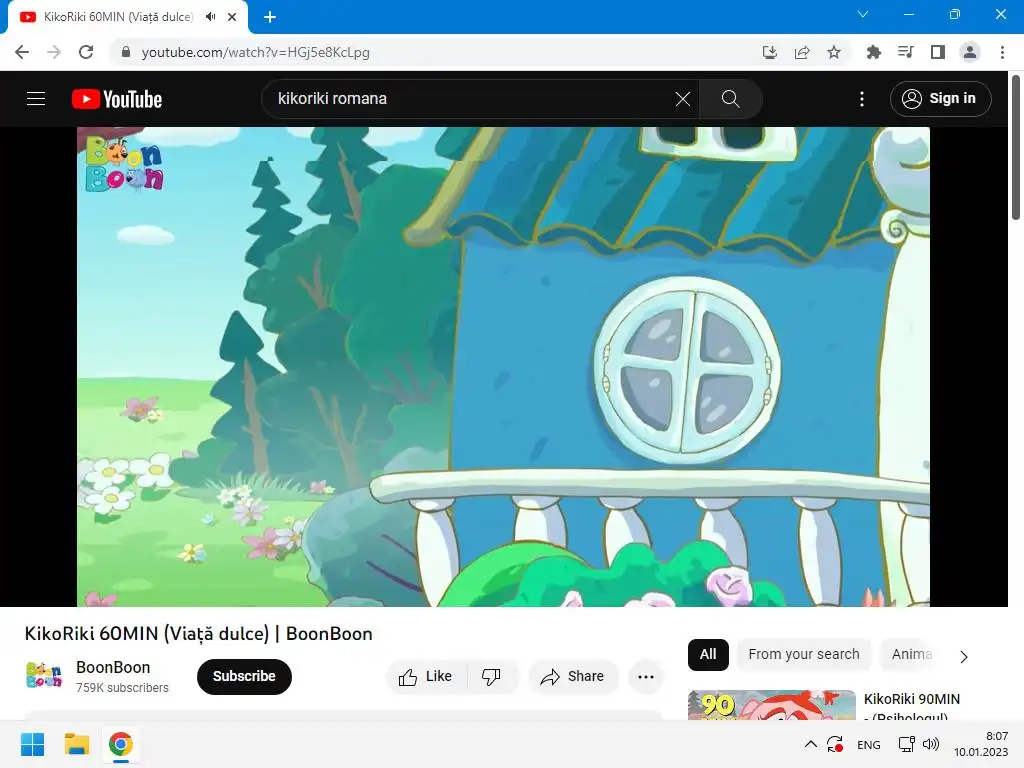Open network settings from the tray
This screenshot has height=768, width=1024.
(x=906, y=744)
